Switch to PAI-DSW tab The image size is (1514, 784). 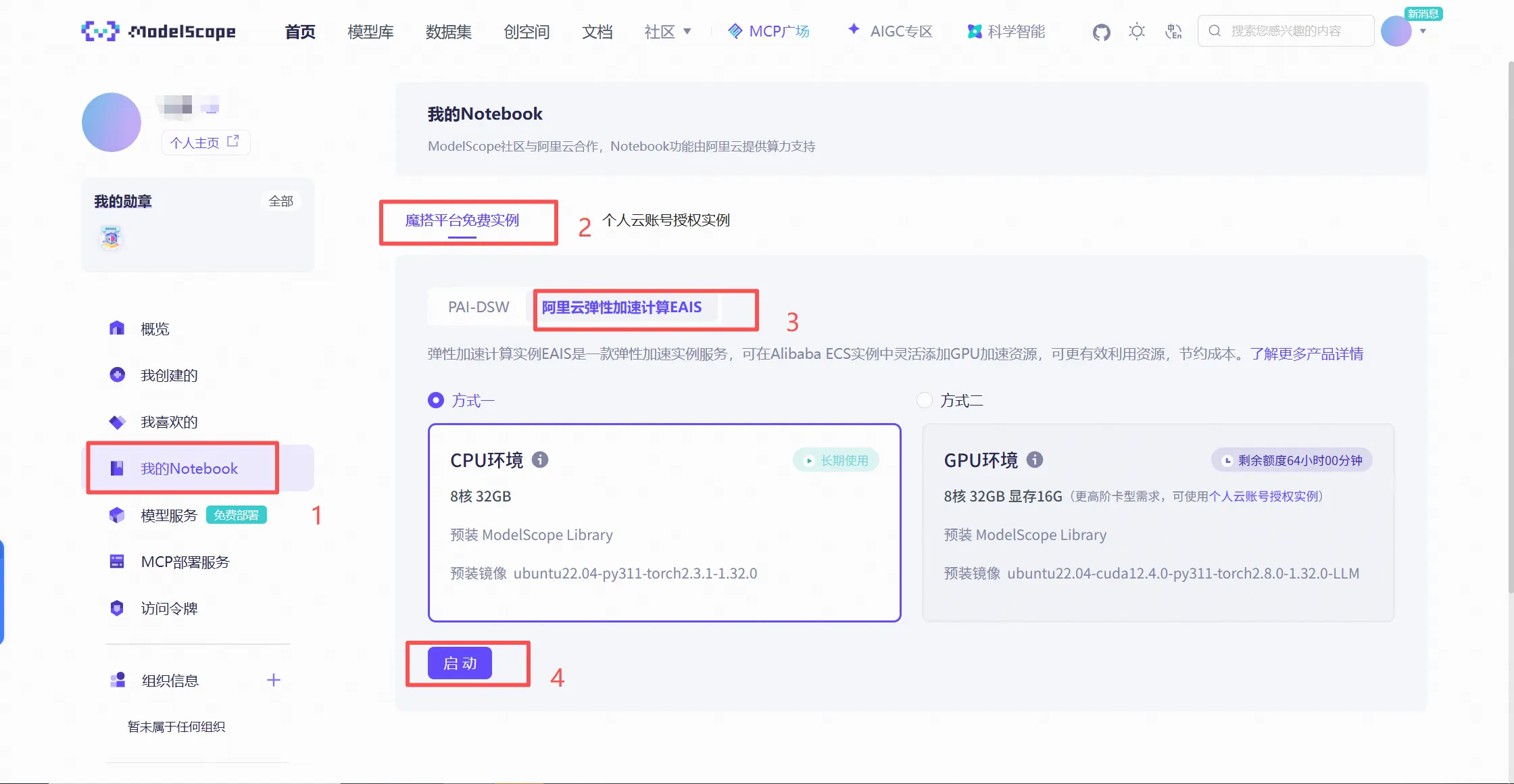coord(479,307)
